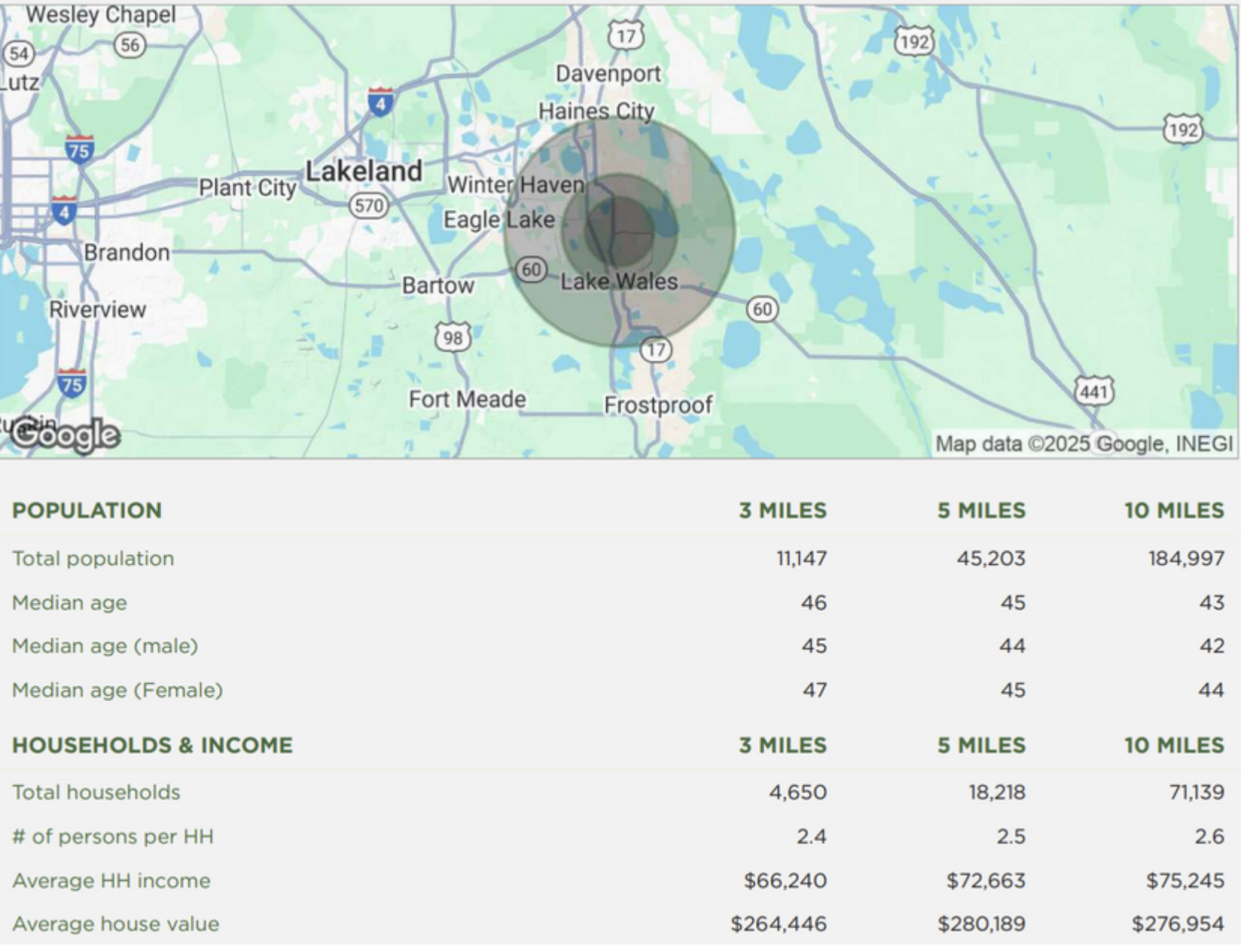
Task: Click the US 17 shield above Davenport
Action: (626, 35)
